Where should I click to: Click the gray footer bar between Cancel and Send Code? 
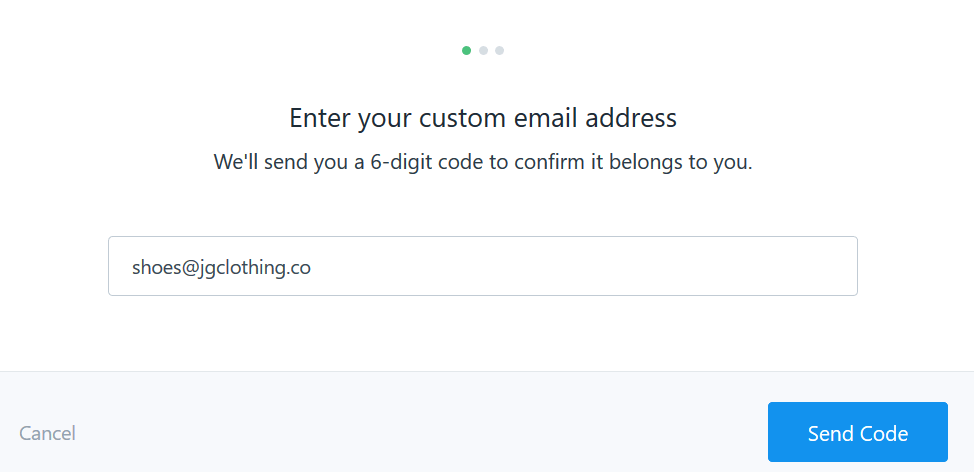[420, 433]
